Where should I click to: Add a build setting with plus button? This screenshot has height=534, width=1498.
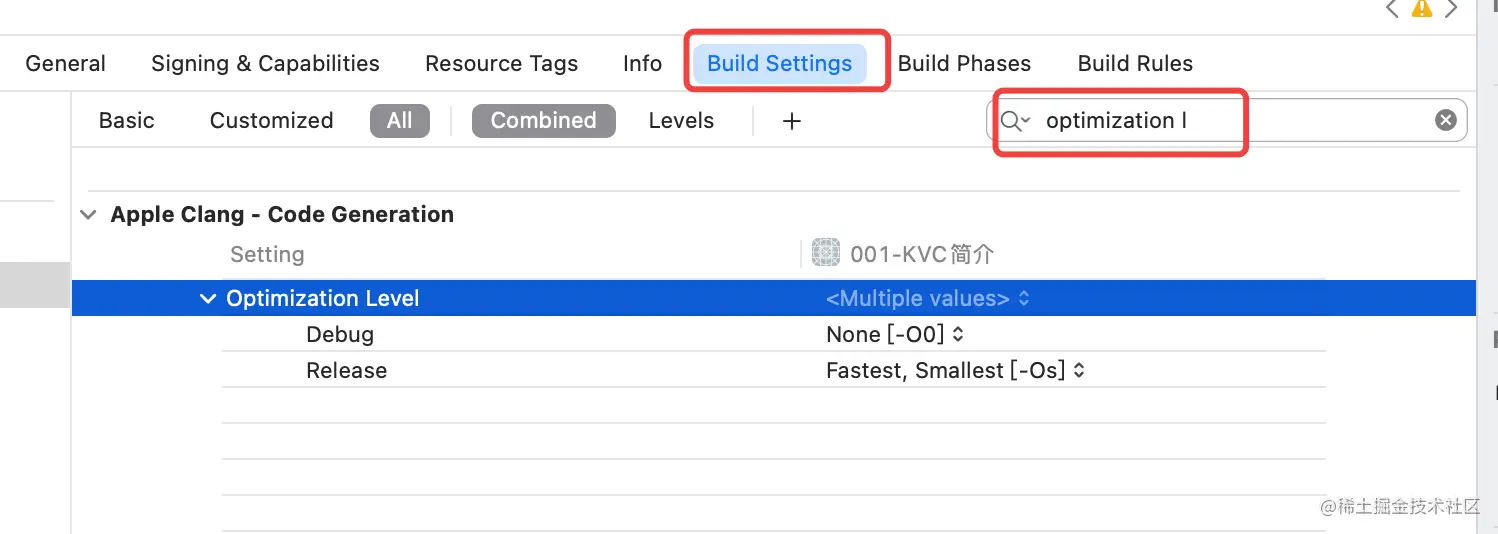pyautogui.click(x=791, y=121)
